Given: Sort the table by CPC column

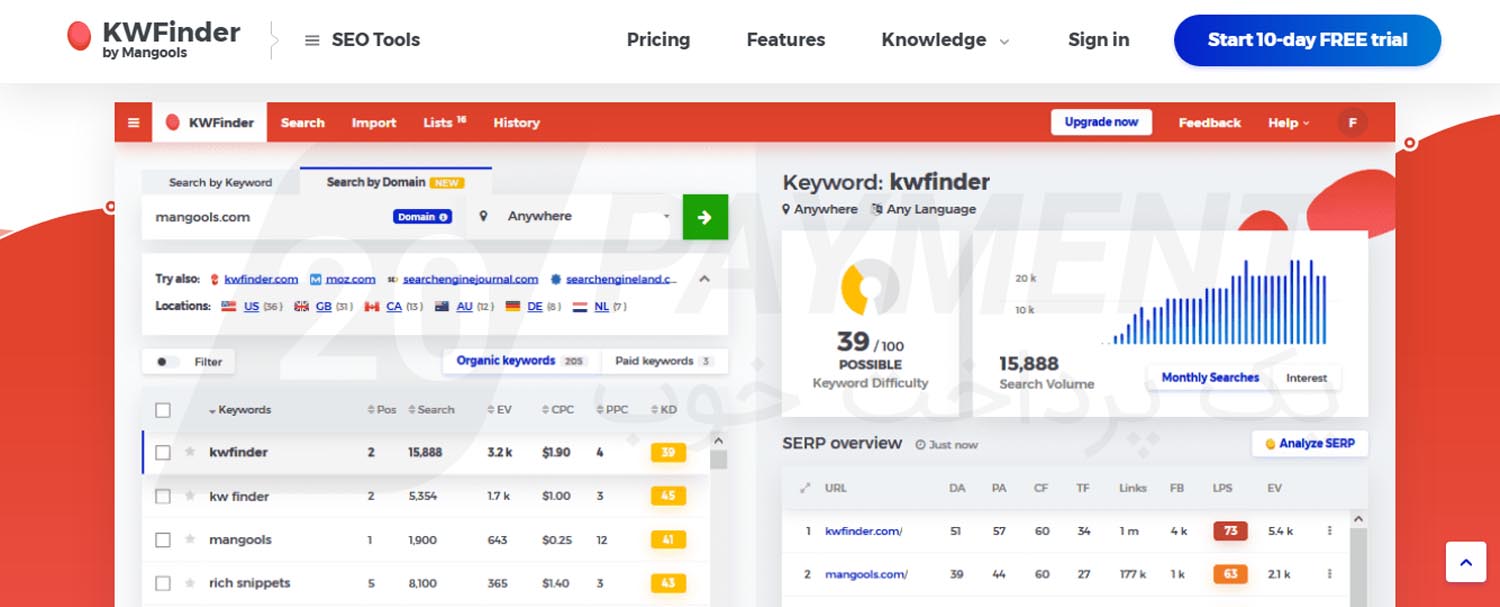Looking at the screenshot, I should [x=557, y=410].
